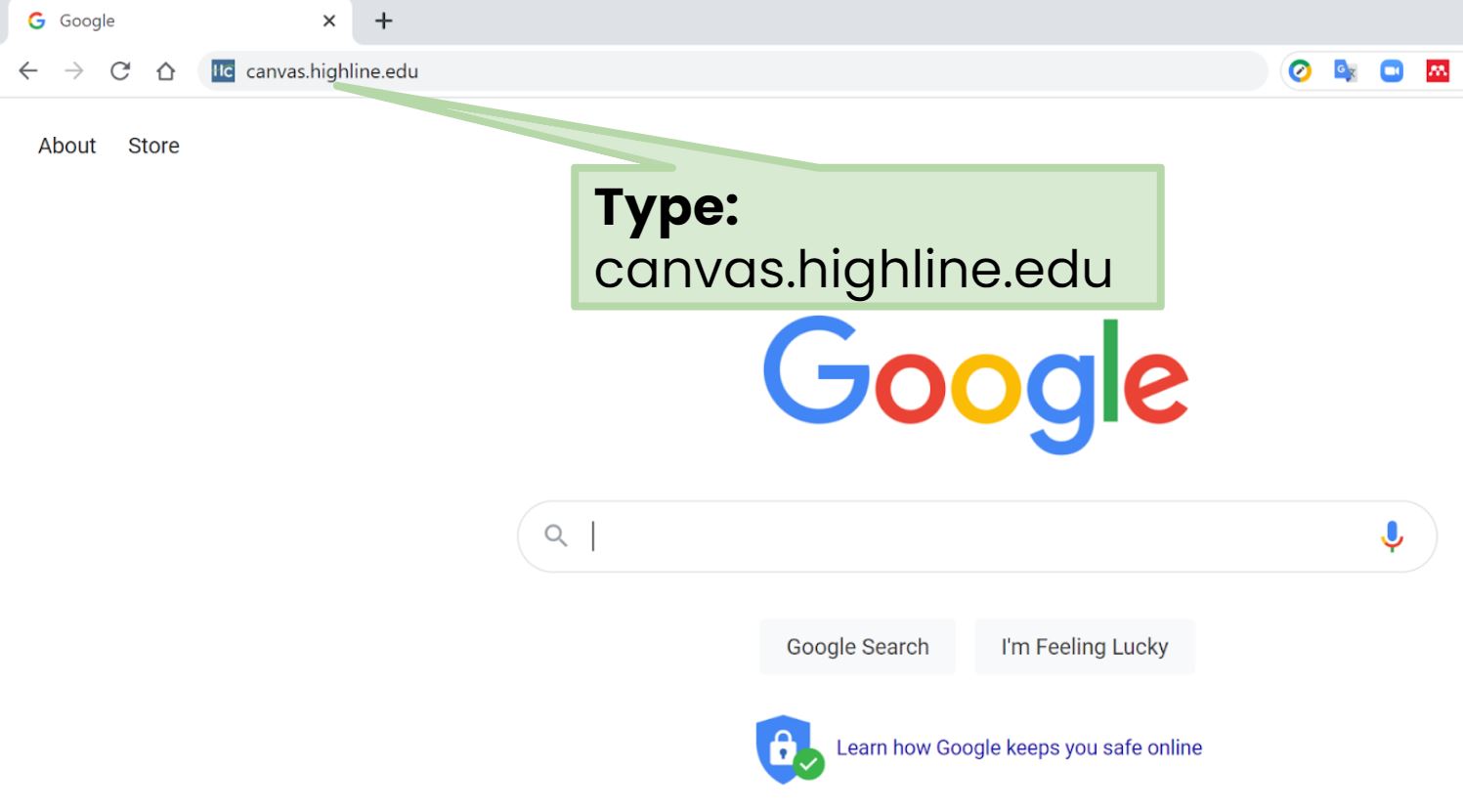Image resolution: width=1463 pixels, height=812 pixels.
Task: Click the circular checkmark extension icon
Action: pyautogui.click(x=1300, y=70)
